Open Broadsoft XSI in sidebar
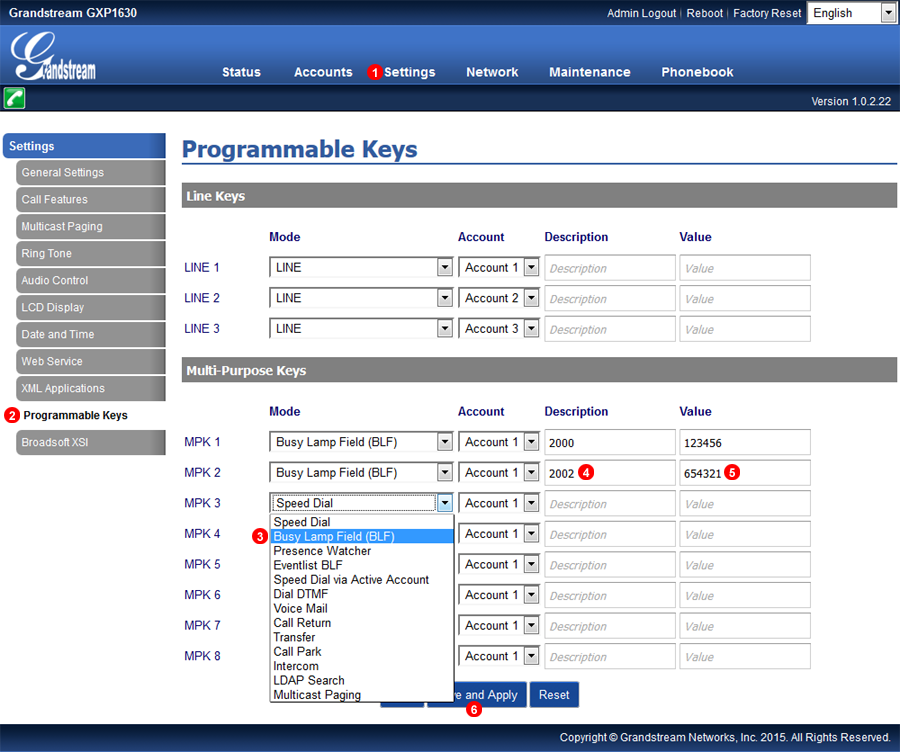The height and width of the screenshot is (752, 900). (x=91, y=443)
